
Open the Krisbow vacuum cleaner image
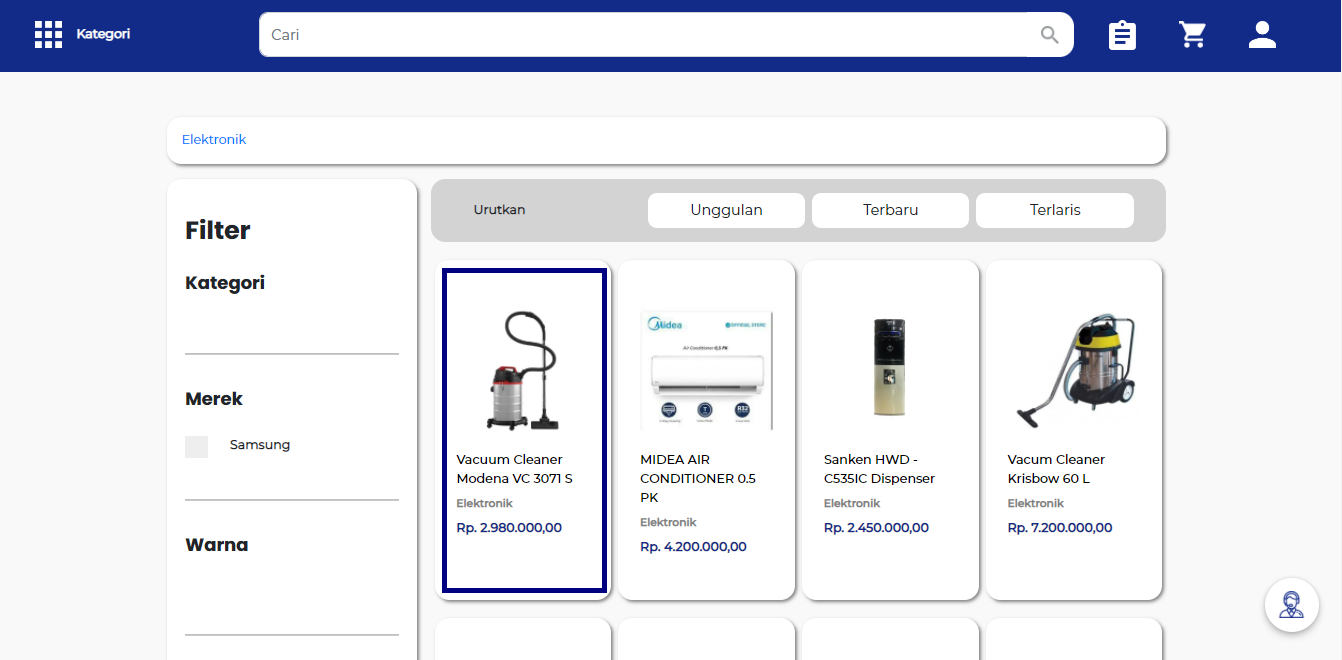point(1074,370)
